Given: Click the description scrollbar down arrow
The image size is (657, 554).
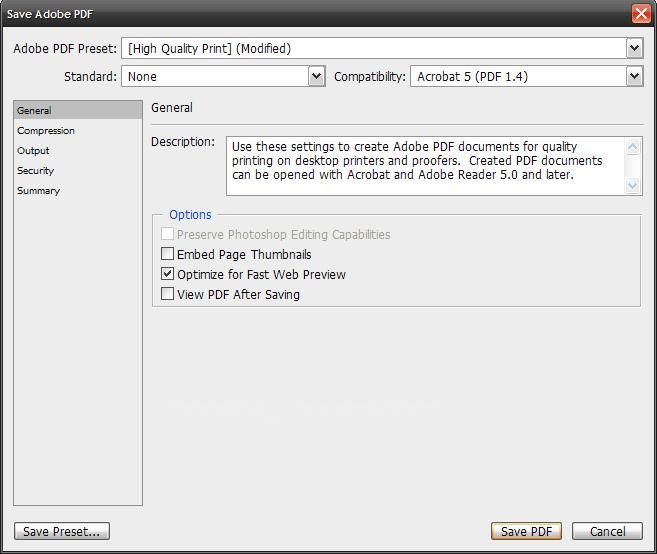Looking at the screenshot, I should 632,185.
